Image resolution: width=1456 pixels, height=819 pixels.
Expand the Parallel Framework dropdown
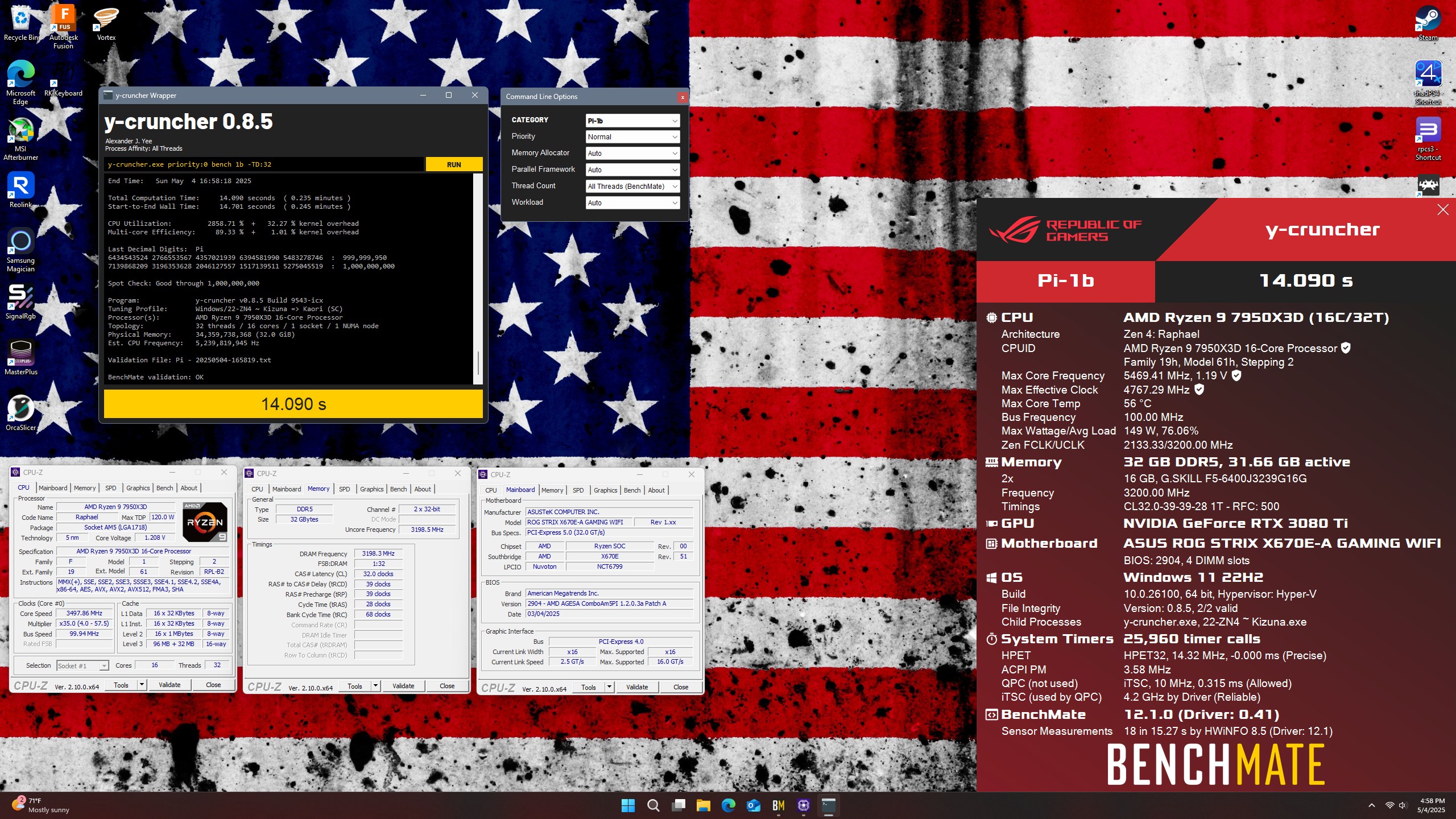pyautogui.click(x=632, y=170)
